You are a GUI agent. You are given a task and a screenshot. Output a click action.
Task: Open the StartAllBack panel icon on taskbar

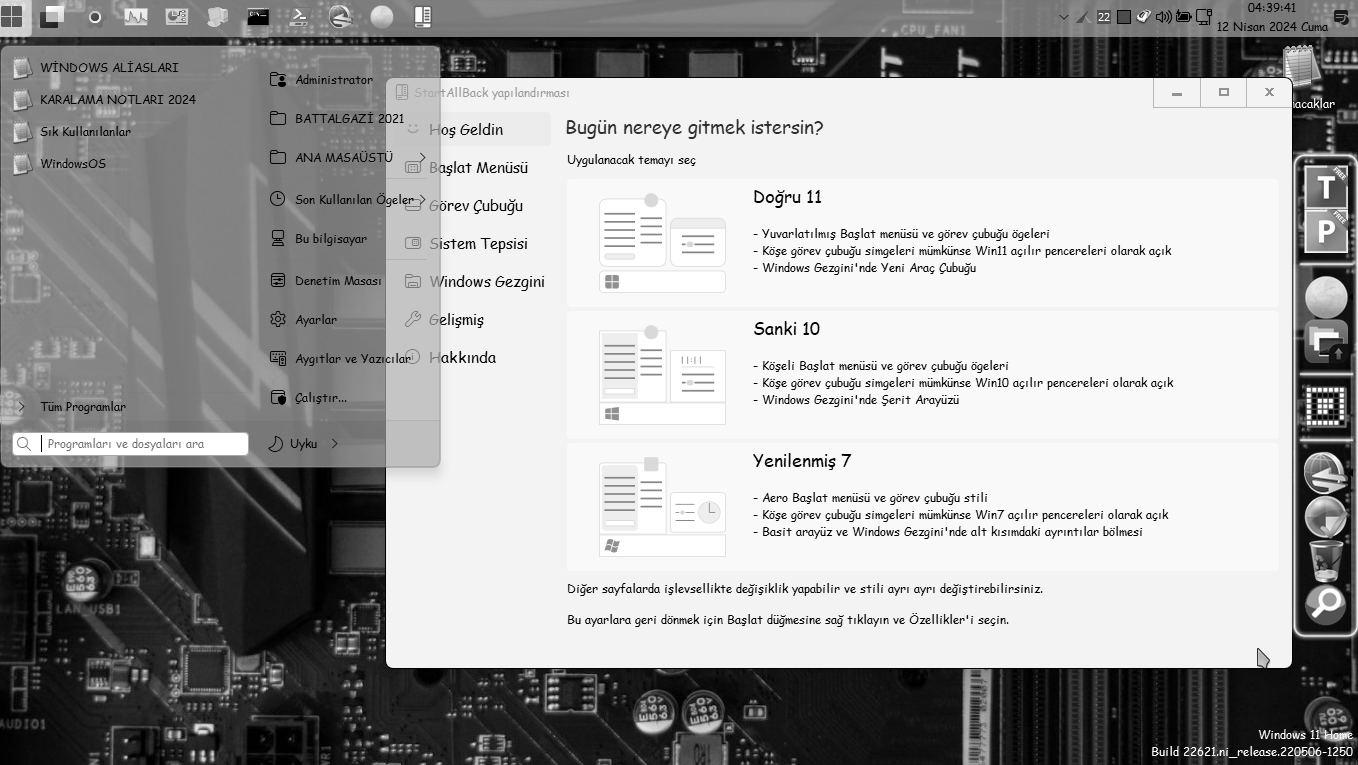(422, 17)
